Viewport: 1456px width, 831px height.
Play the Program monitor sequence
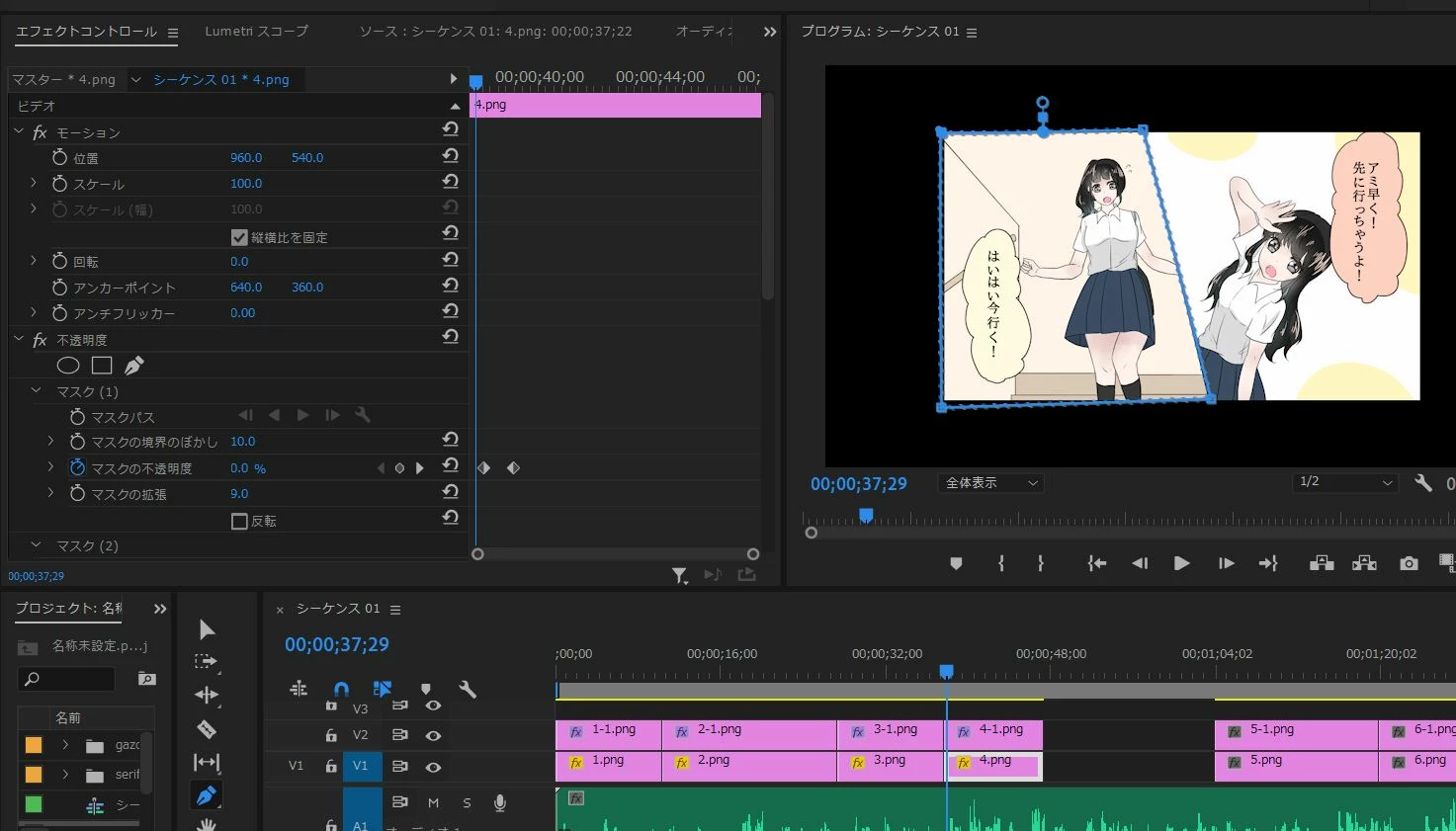point(1181,563)
